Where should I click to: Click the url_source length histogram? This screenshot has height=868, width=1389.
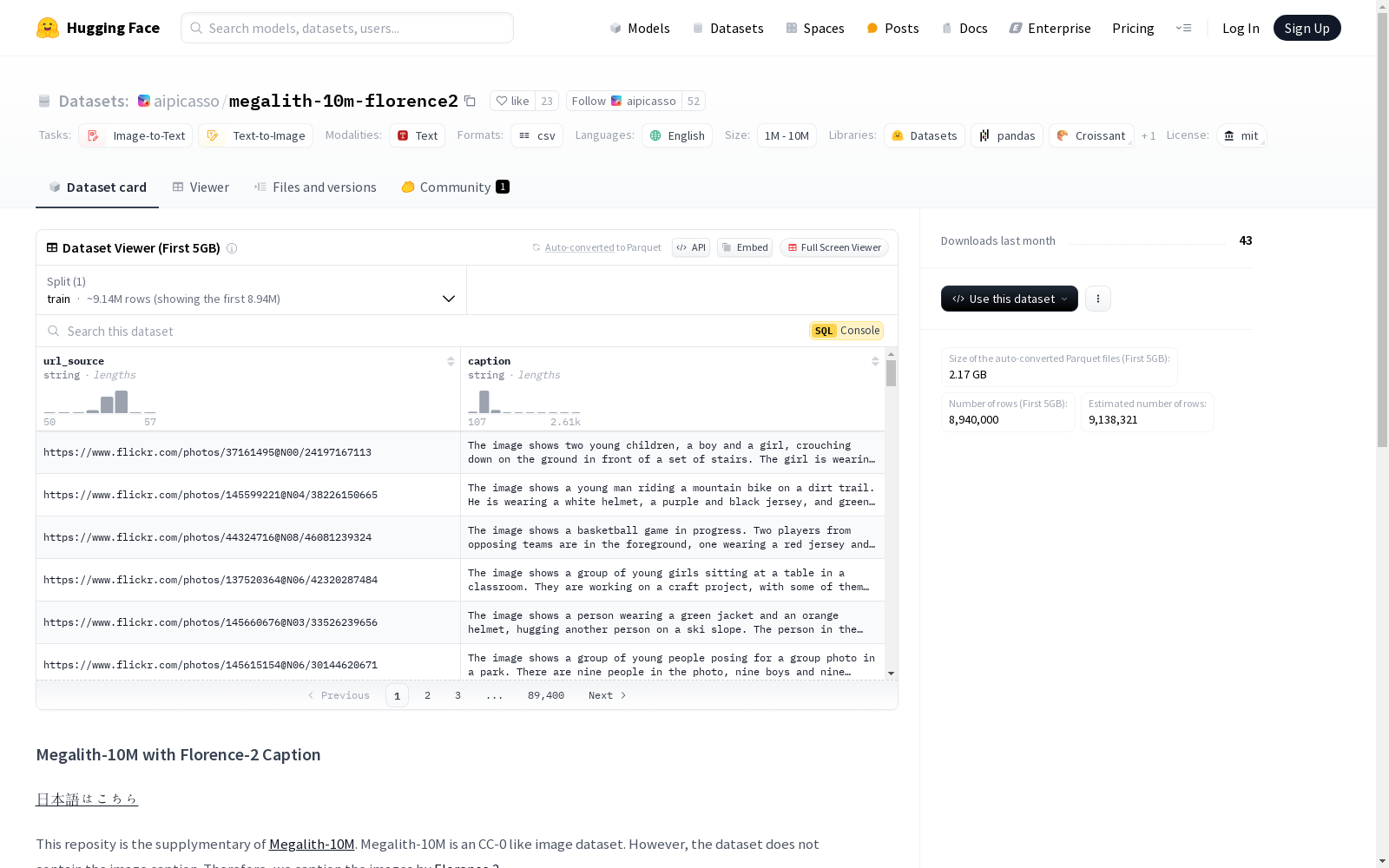pos(100,401)
